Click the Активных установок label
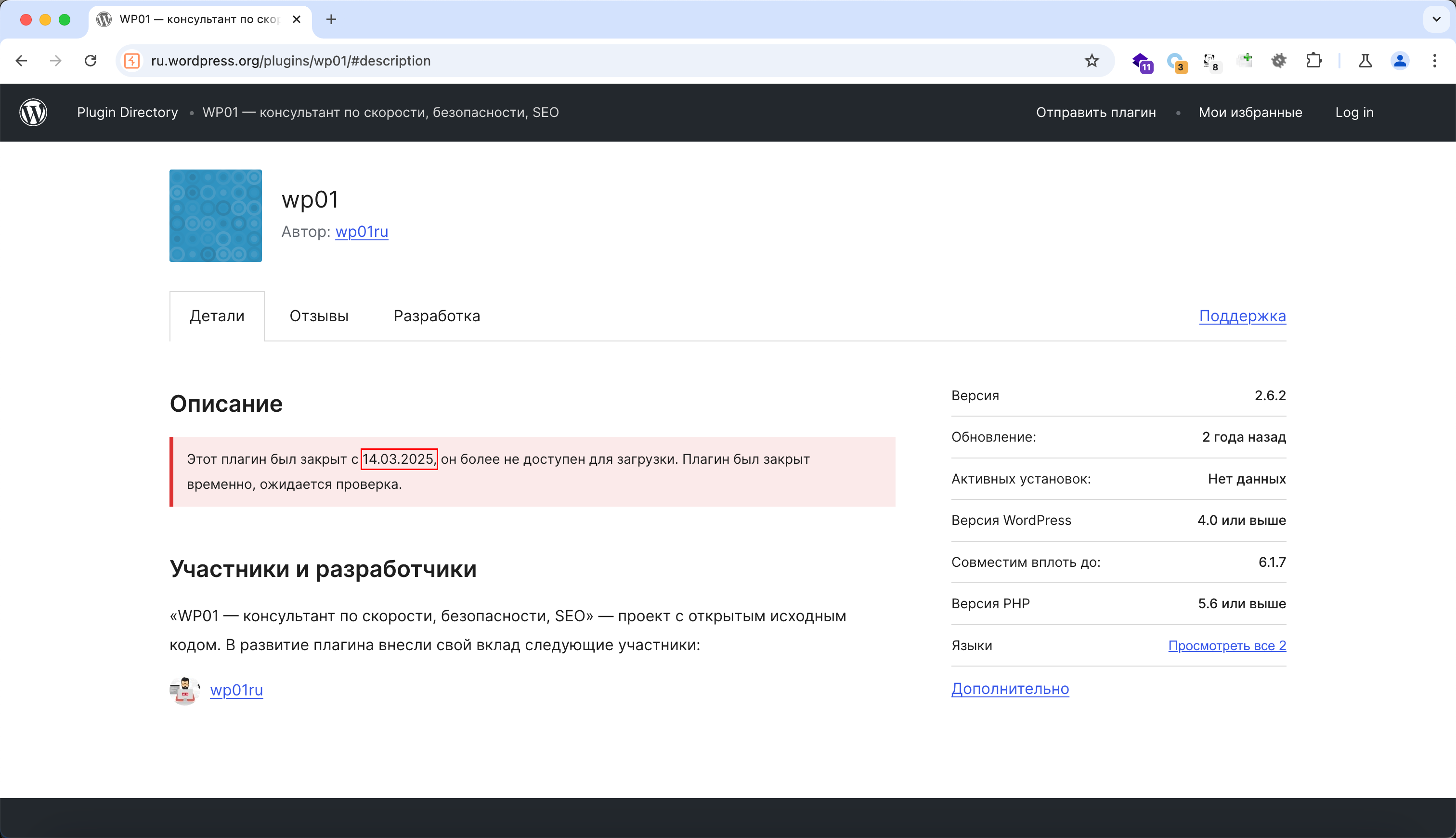The width and height of the screenshot is (1456, 838). 1021,479
